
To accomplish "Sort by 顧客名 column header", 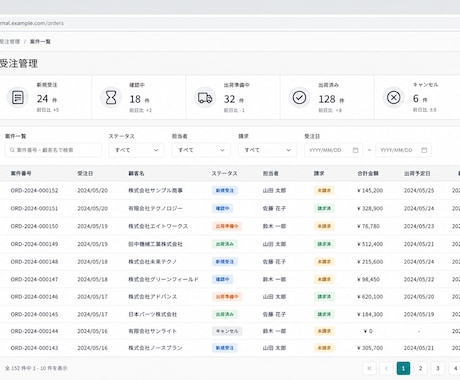I will click(x=136, y=173).
